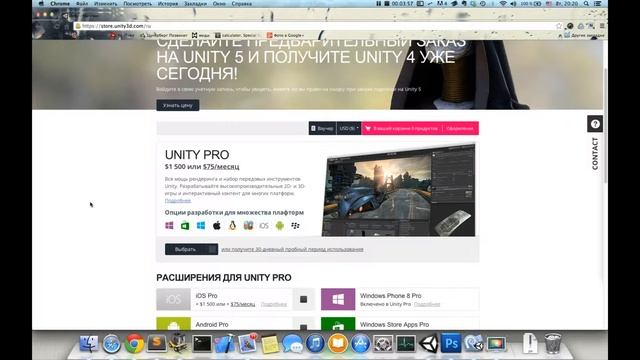Click the question mark help icon above CONTACT

(x=595, y=124)
